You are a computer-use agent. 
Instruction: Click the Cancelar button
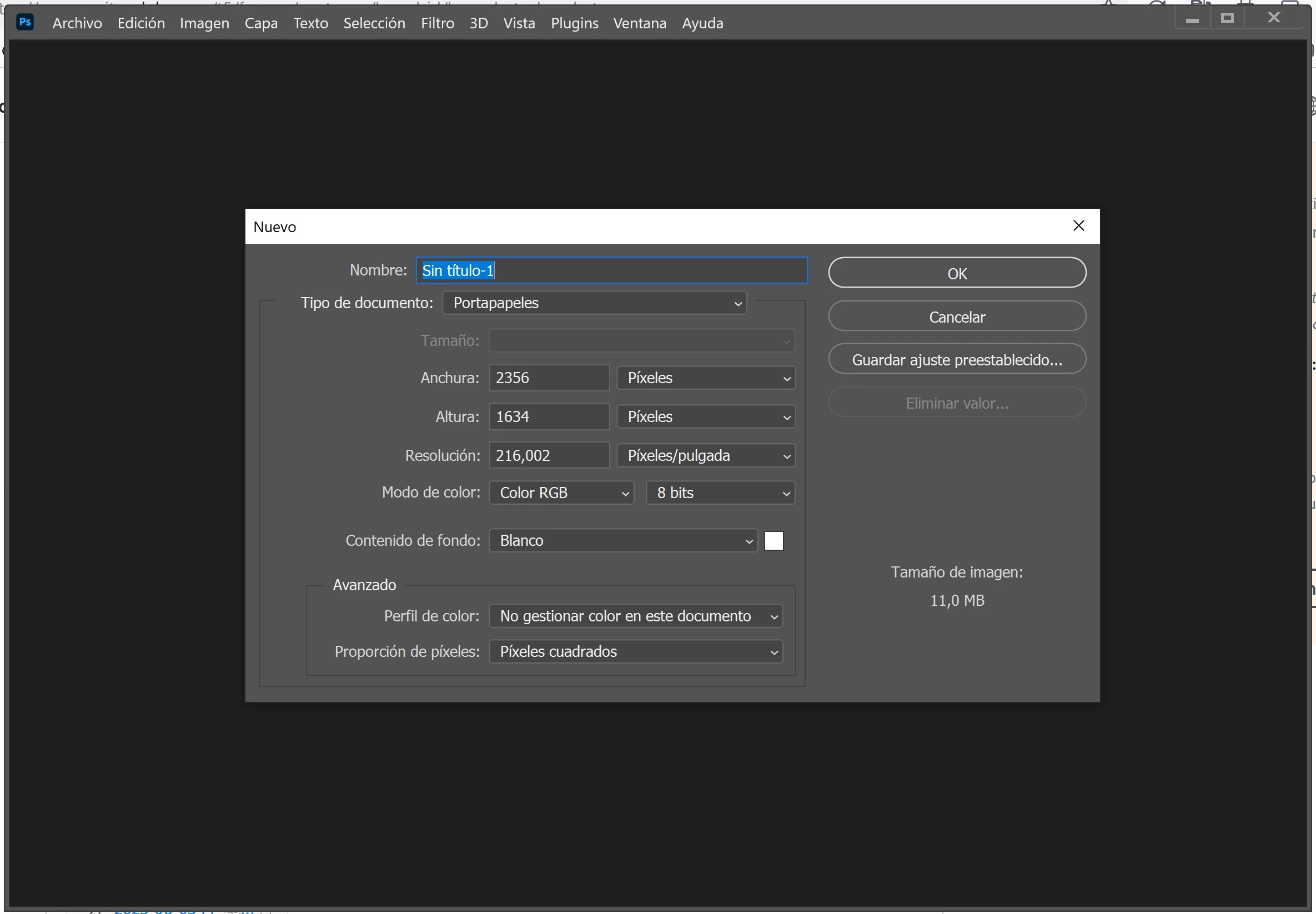[956, 317]
